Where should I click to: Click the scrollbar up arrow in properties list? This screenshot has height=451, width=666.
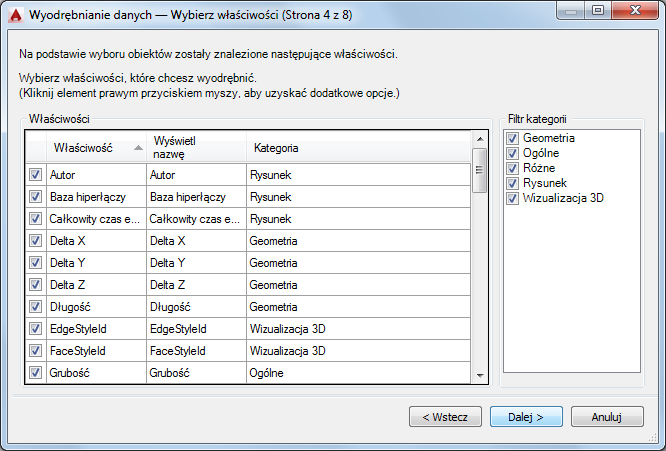tap(480, 139)
